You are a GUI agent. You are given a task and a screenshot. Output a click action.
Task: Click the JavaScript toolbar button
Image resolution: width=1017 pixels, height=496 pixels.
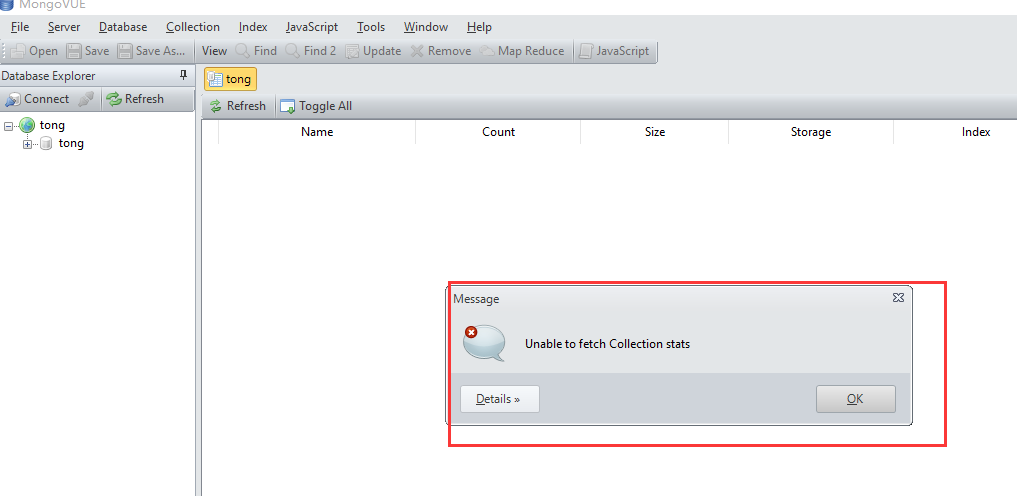tap(614, 51)
